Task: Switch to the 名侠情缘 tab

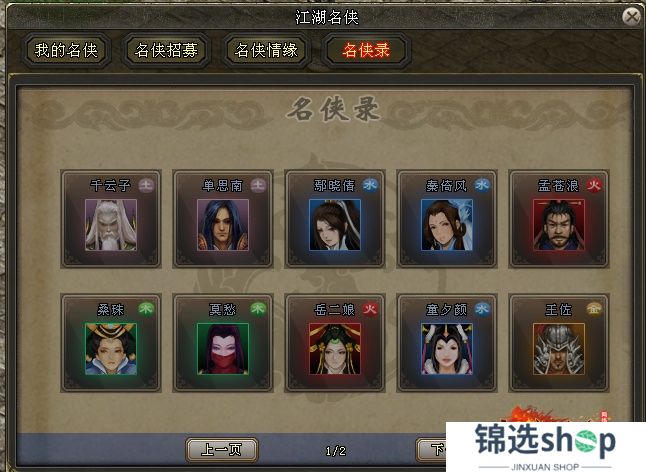Action: [x=266, y=51]
